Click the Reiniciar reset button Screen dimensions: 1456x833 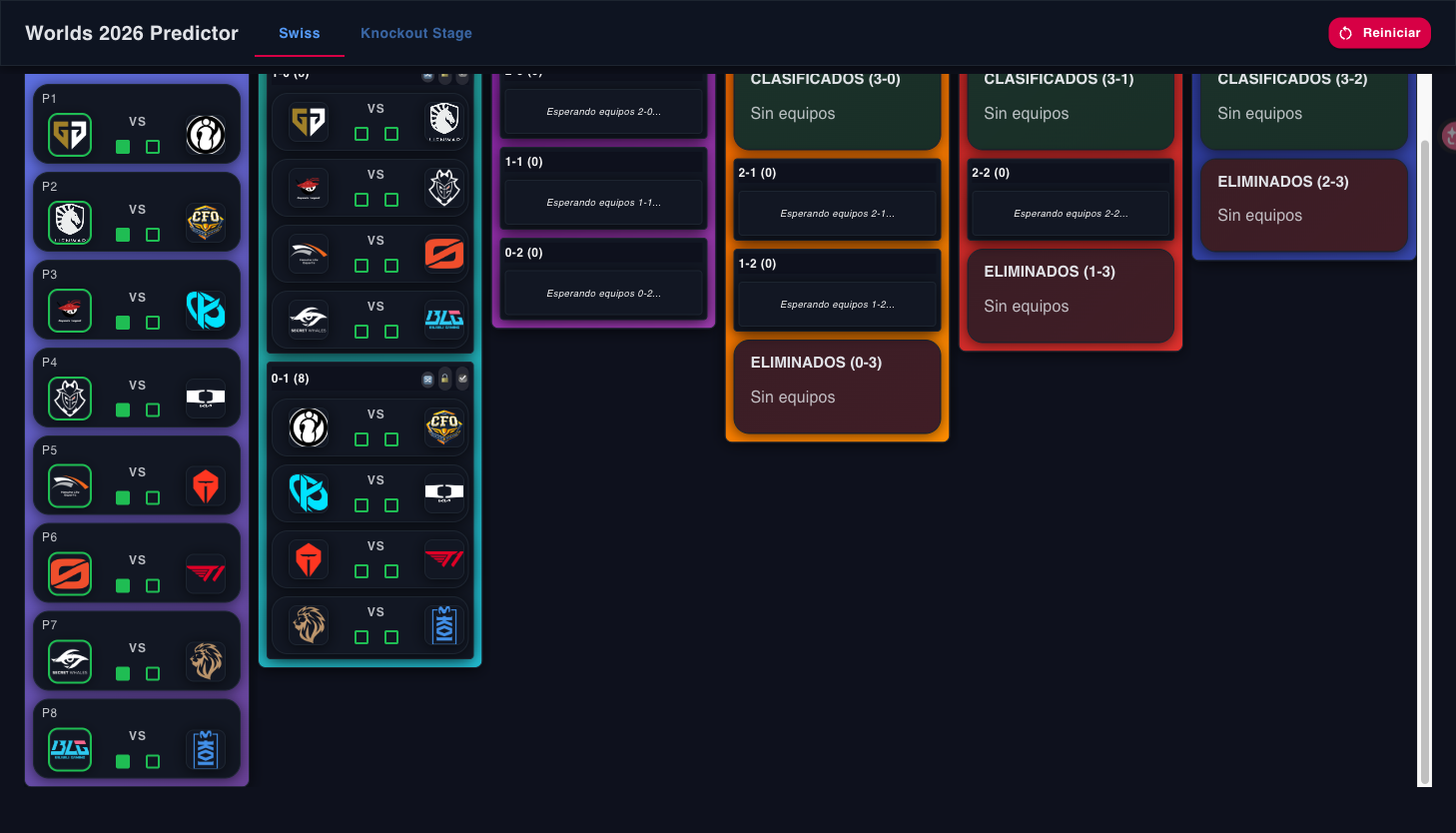click(x=1380, y=33)
